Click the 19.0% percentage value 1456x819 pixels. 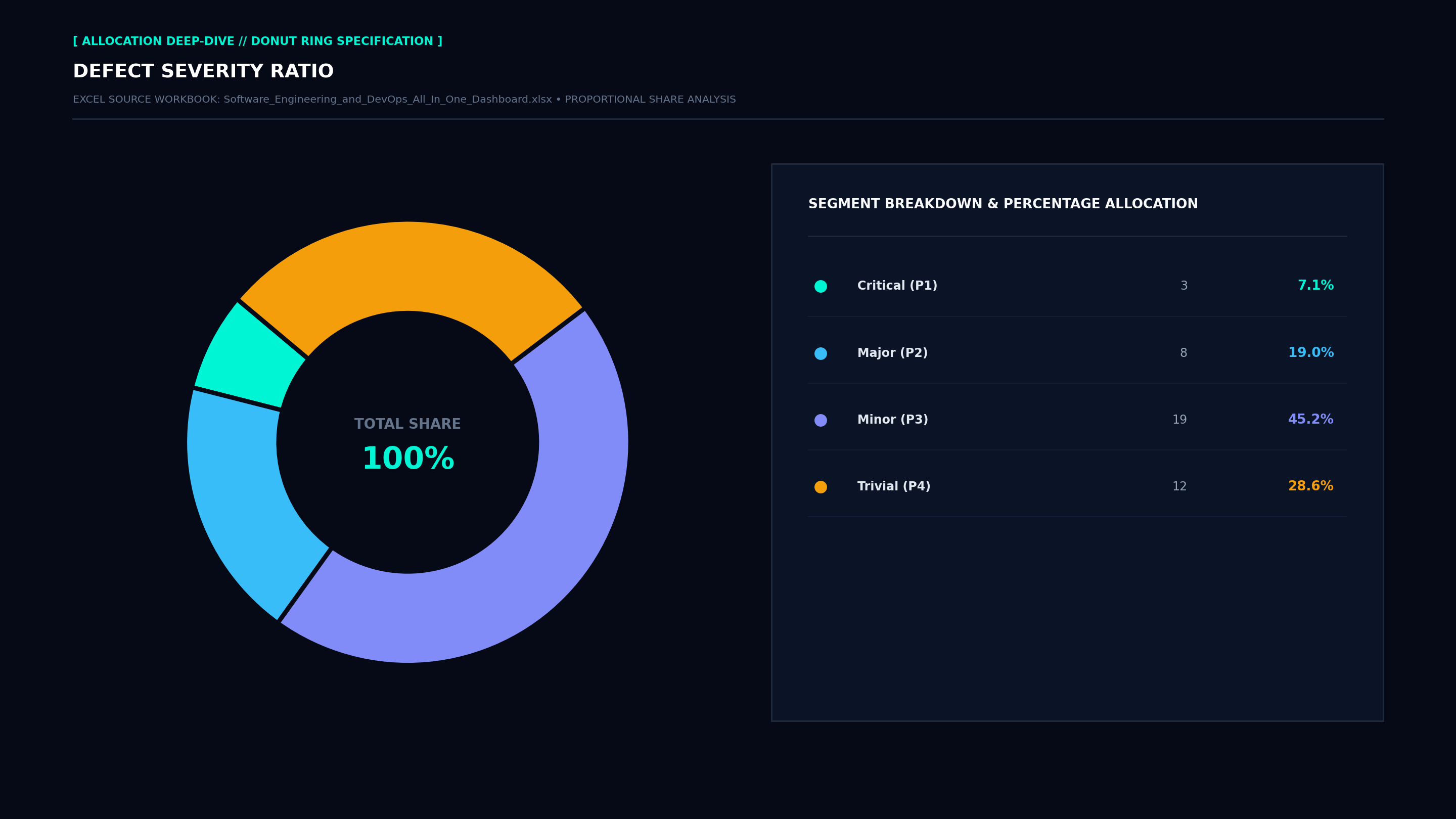pyautogui.click(x=1311, y=353)
